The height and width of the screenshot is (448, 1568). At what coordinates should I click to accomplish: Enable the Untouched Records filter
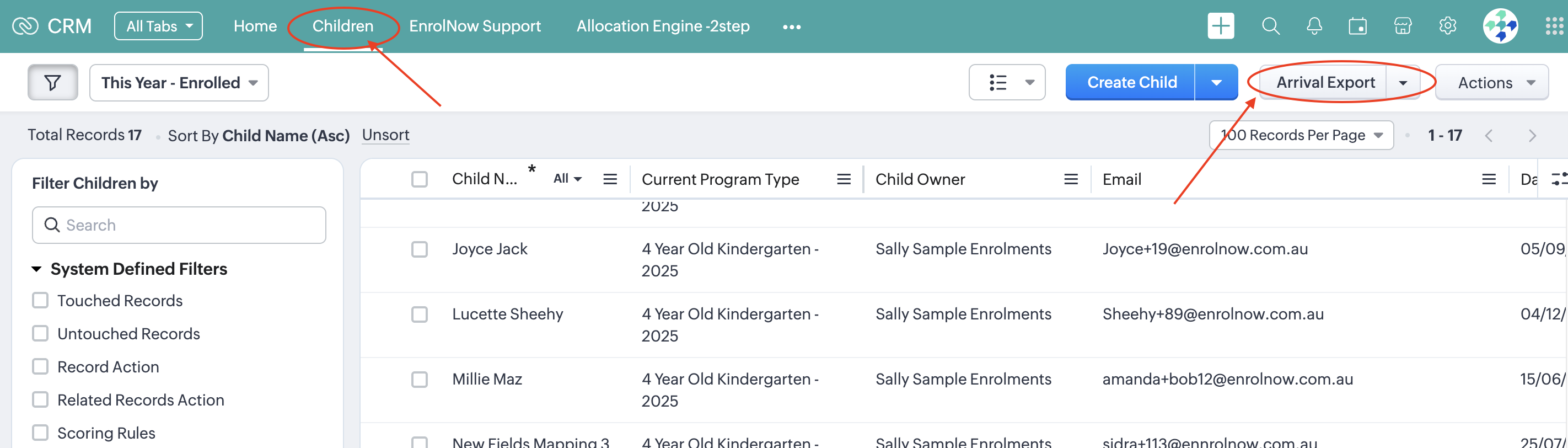(x=40, y=333)
